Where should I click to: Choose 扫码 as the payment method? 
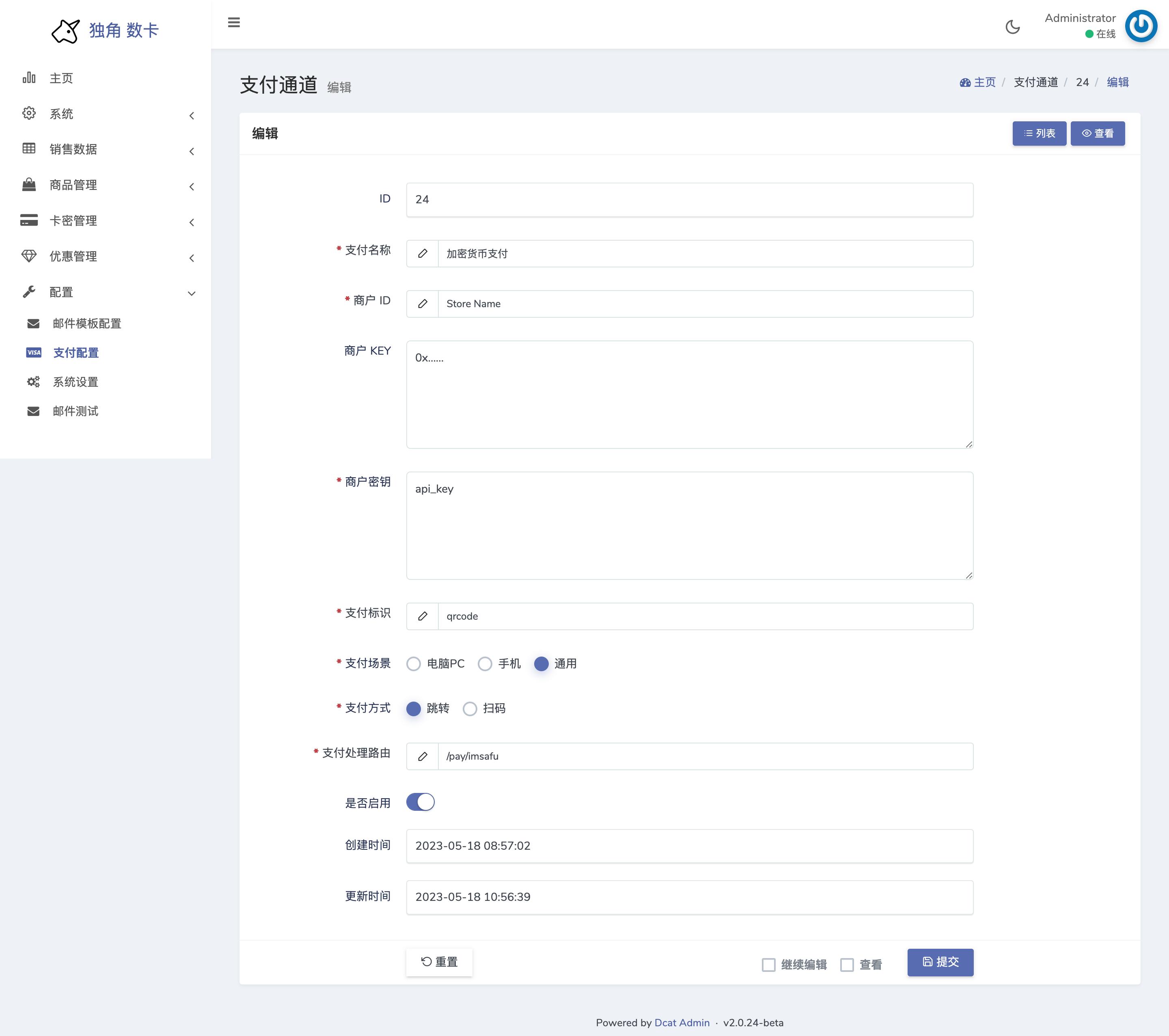pyautogui.click(x=470, y=709)
